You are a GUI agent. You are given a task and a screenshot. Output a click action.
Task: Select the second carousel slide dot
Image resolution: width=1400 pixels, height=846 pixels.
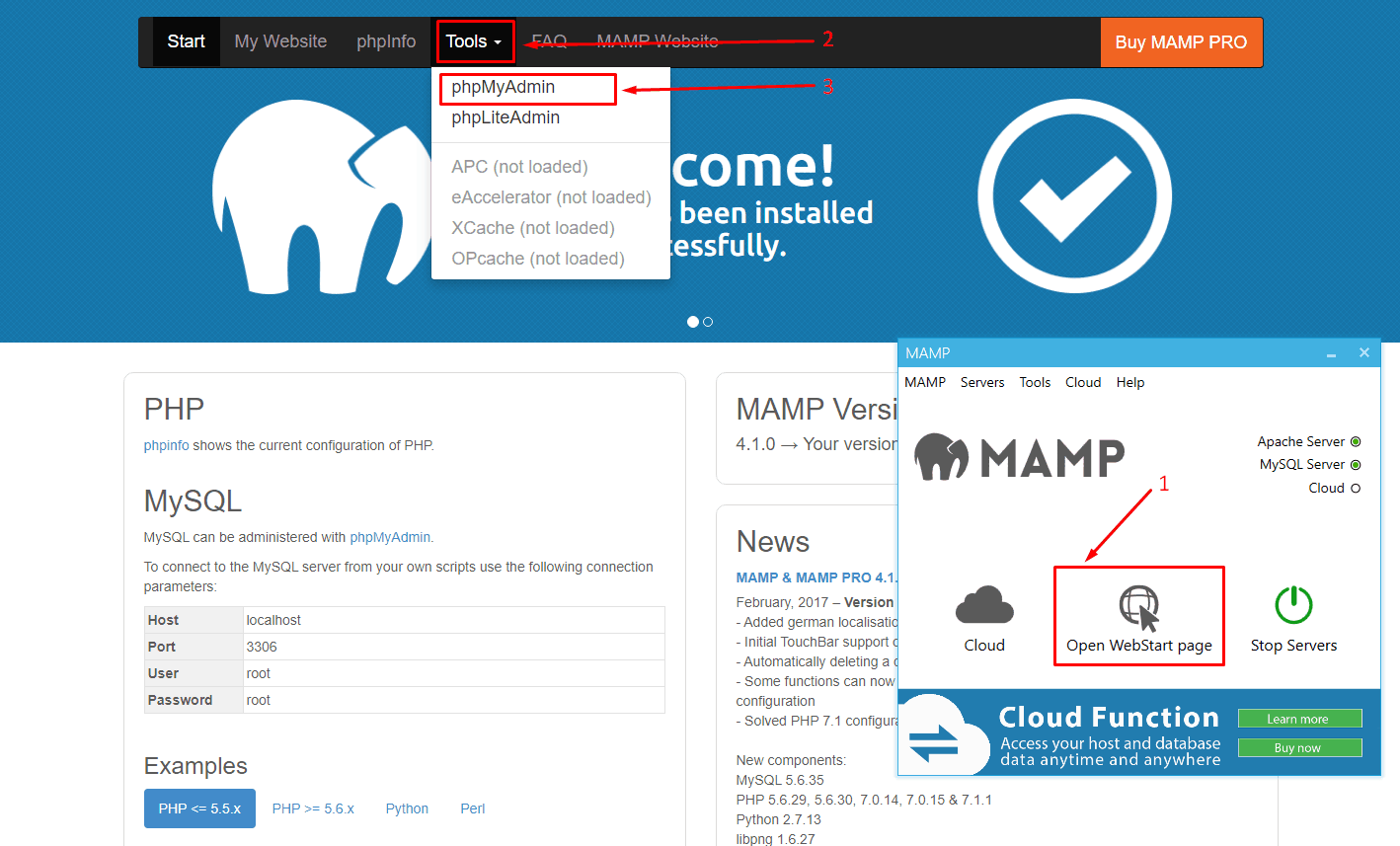click(708, 322)
